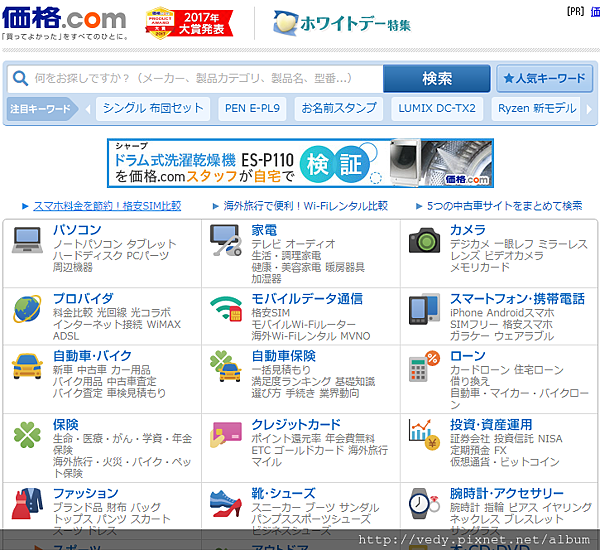The image size is (600, 550).
Task: Click the chart icon for 投資・資産運用
Action: tap(424, 435)
